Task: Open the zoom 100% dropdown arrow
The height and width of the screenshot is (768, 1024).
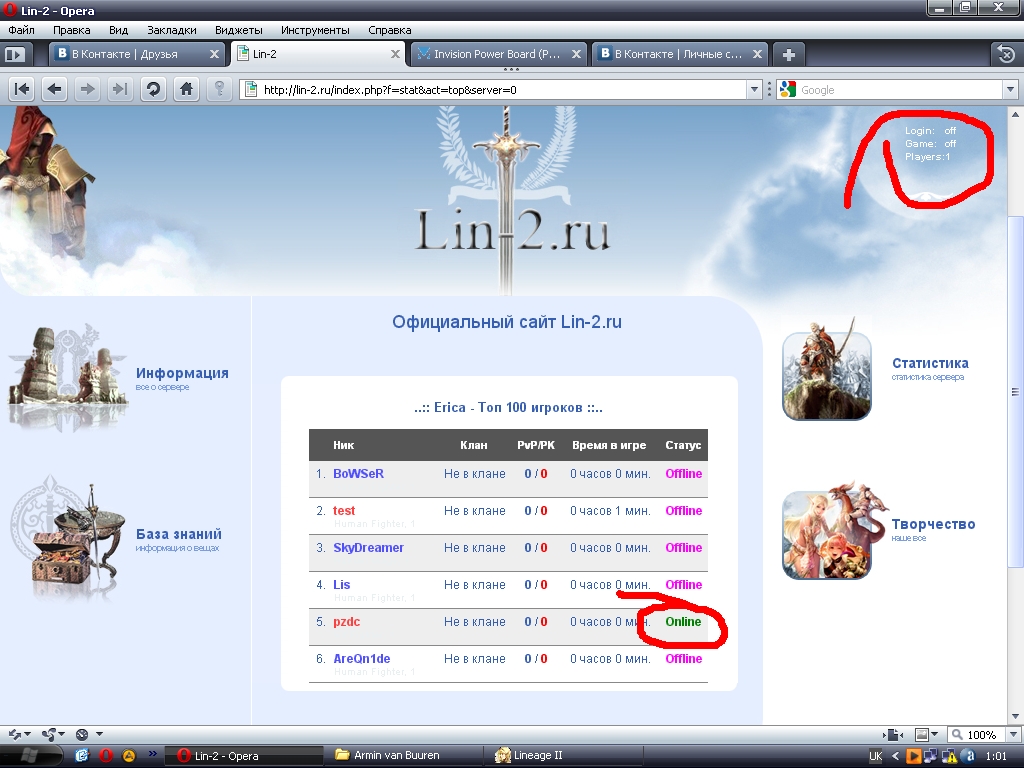Action: point(1012,735)
